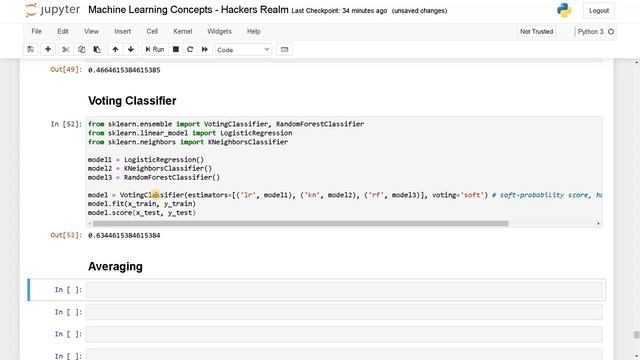Click the Voting Classifier heading

pos(132,101)
